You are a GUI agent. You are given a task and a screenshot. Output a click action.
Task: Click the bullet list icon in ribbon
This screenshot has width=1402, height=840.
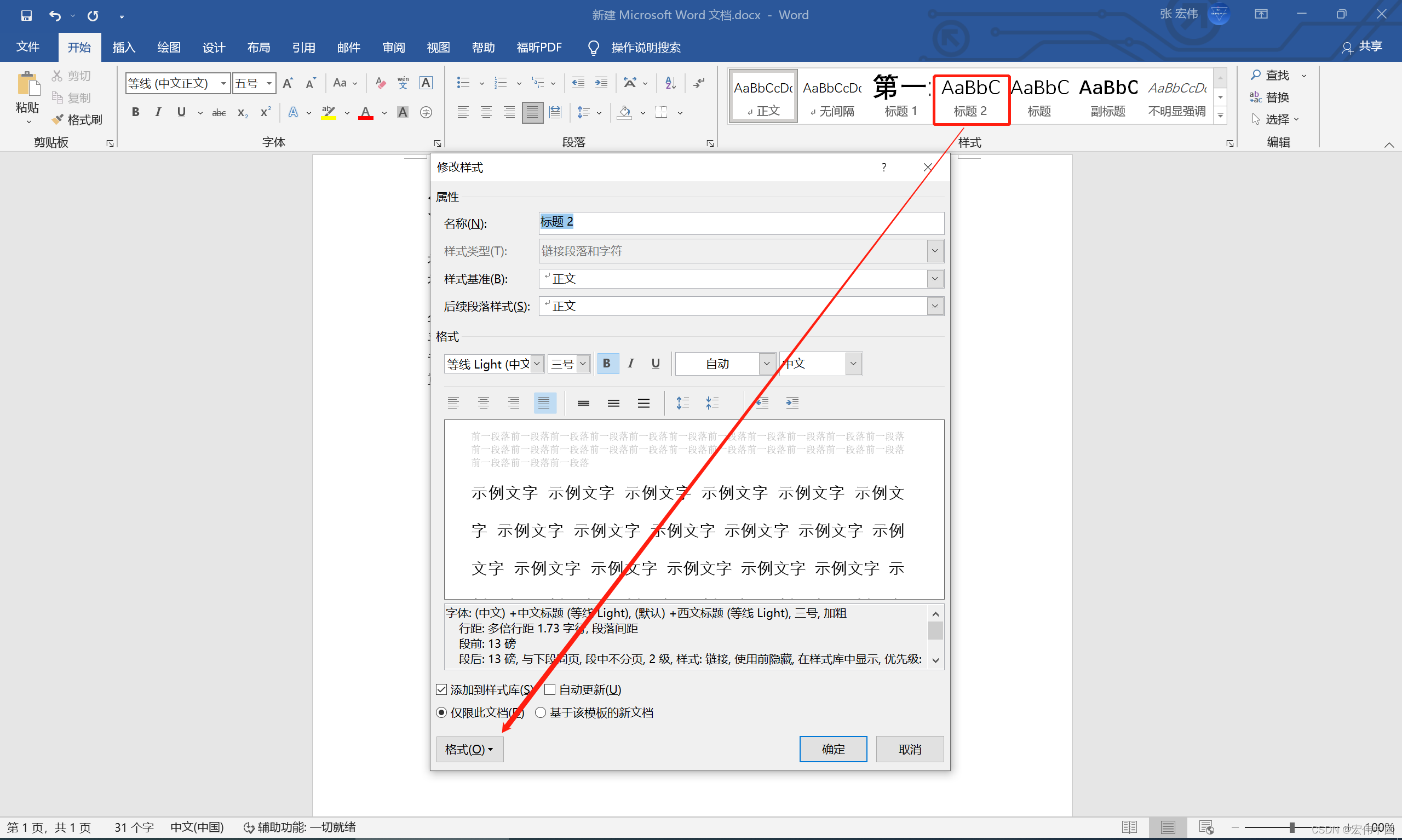coord(463,83)
